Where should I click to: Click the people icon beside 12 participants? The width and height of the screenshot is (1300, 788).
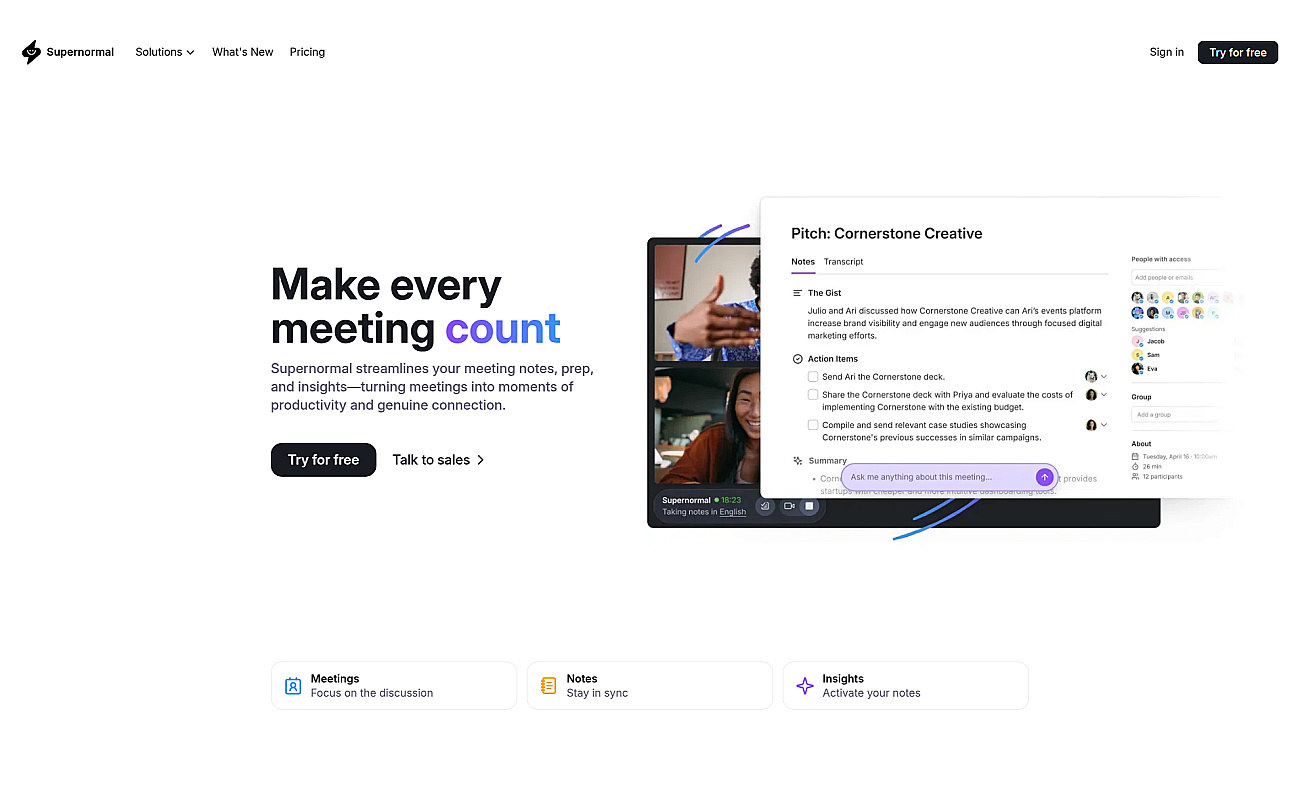[x=1135, y=476]
